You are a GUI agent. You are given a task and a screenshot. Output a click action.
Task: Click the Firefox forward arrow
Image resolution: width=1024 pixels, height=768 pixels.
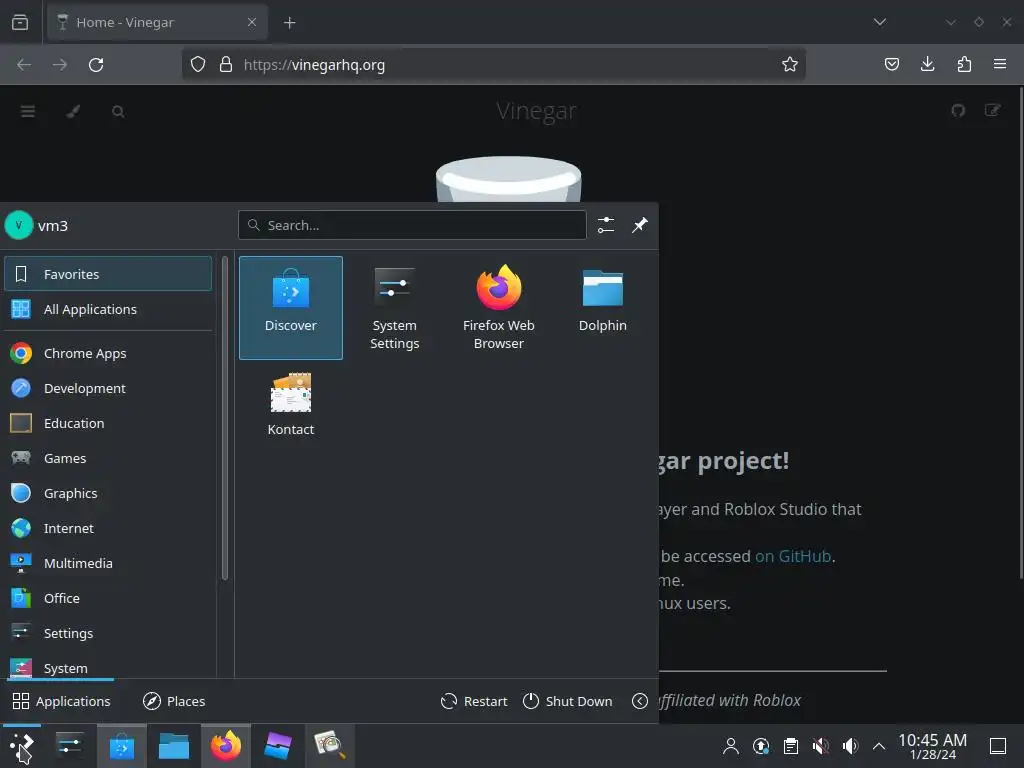tap(60, 64)
